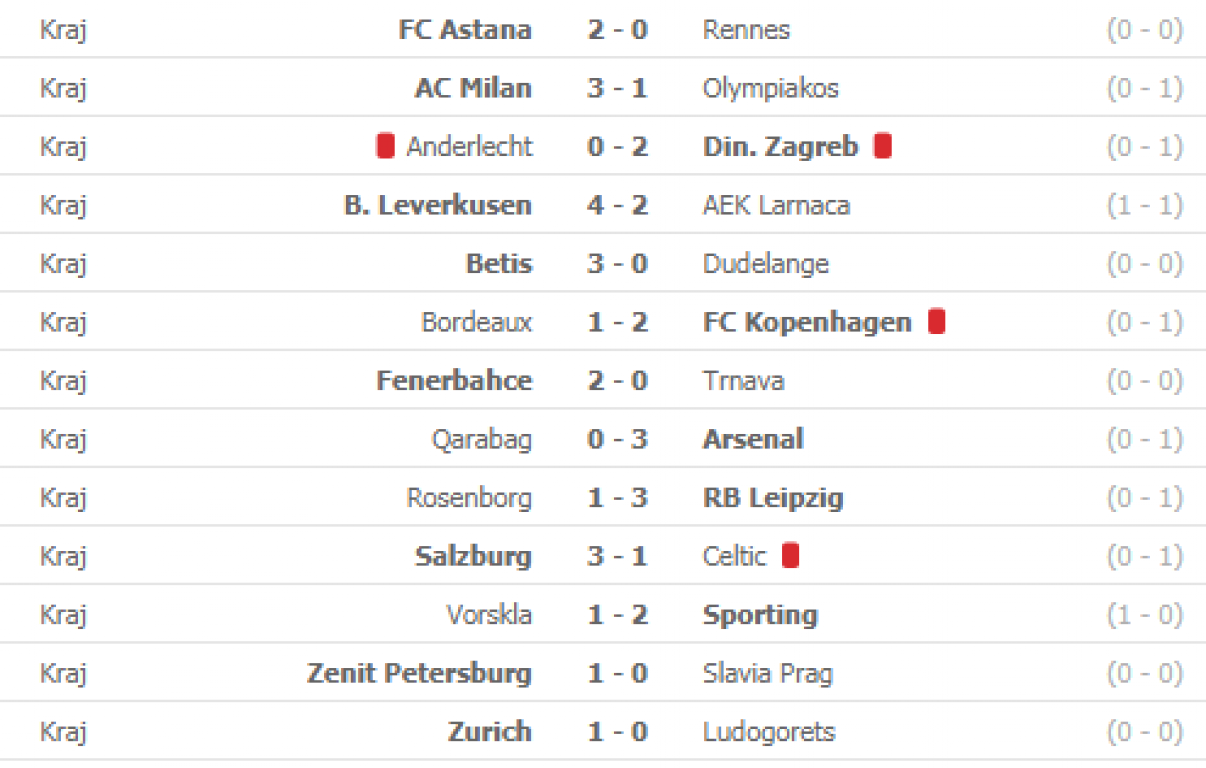Open the FC Astana vs Rennes match
The width and height of the screenshot is (1206, 768).
point(603,29)
